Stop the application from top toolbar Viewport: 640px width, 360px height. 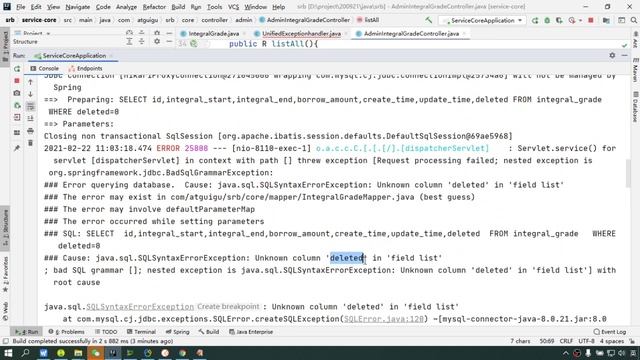pyautogui.click(x=591, y=20)
